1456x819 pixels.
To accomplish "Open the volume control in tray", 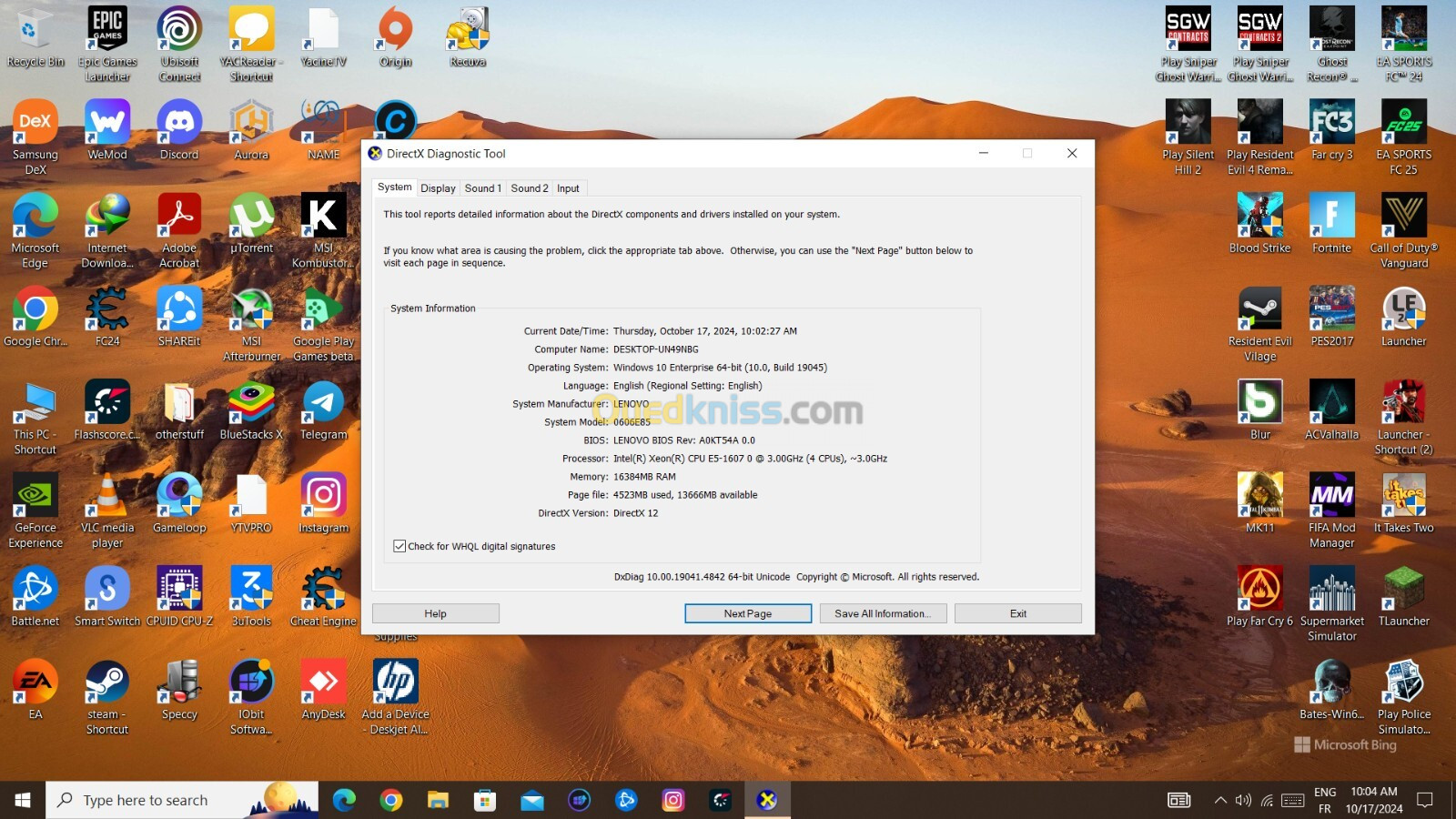I will point(1243,800).
